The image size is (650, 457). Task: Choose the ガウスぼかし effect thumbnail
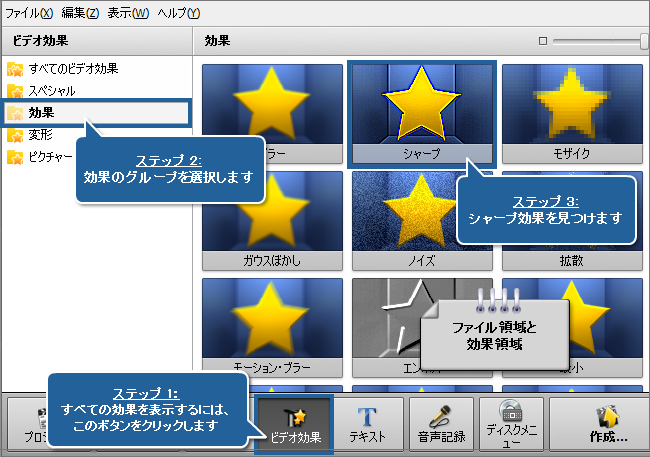[x=272, y=221]
